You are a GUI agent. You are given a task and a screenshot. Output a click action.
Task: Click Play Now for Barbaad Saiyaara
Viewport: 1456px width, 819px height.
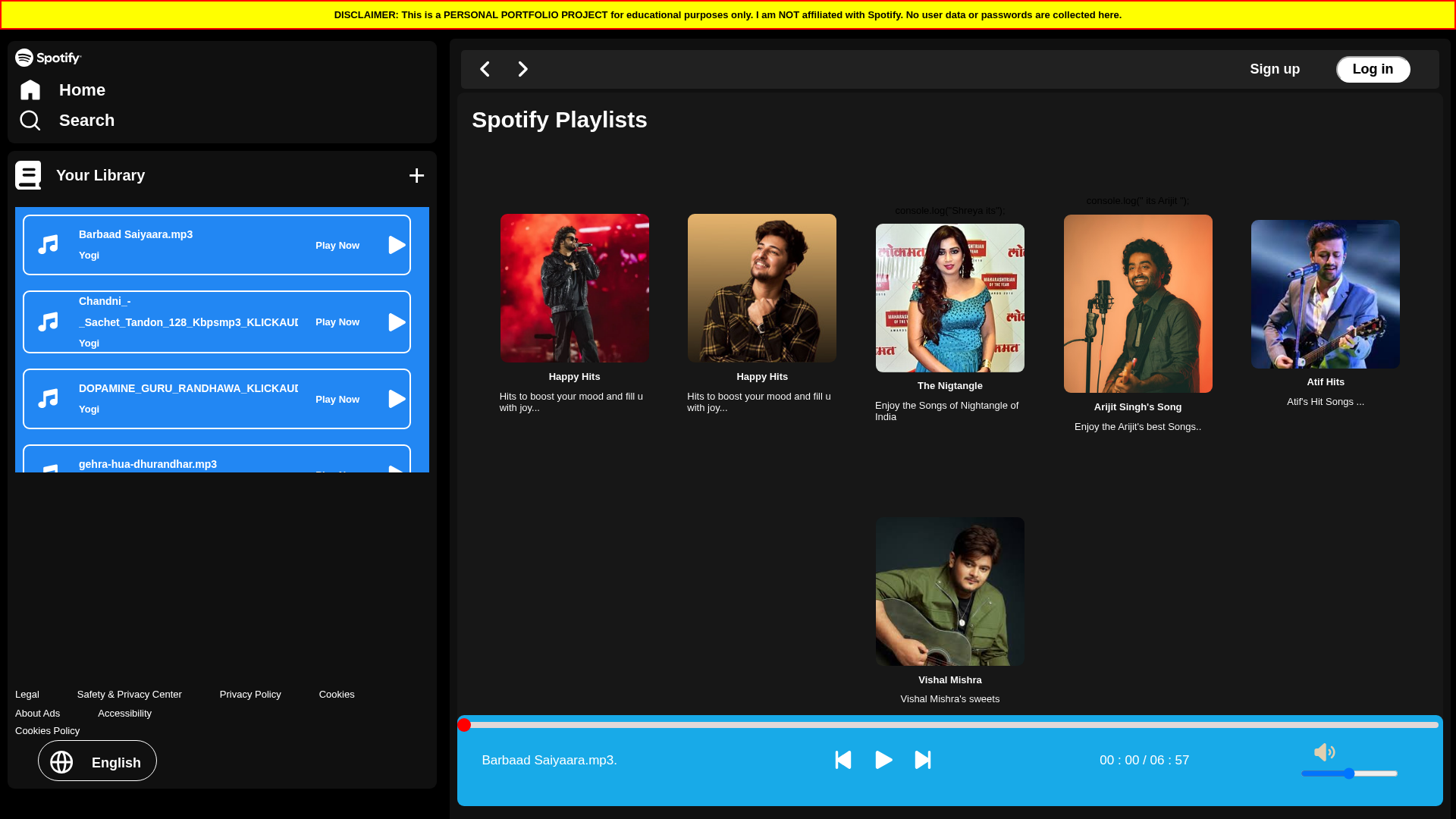(337, 246)
